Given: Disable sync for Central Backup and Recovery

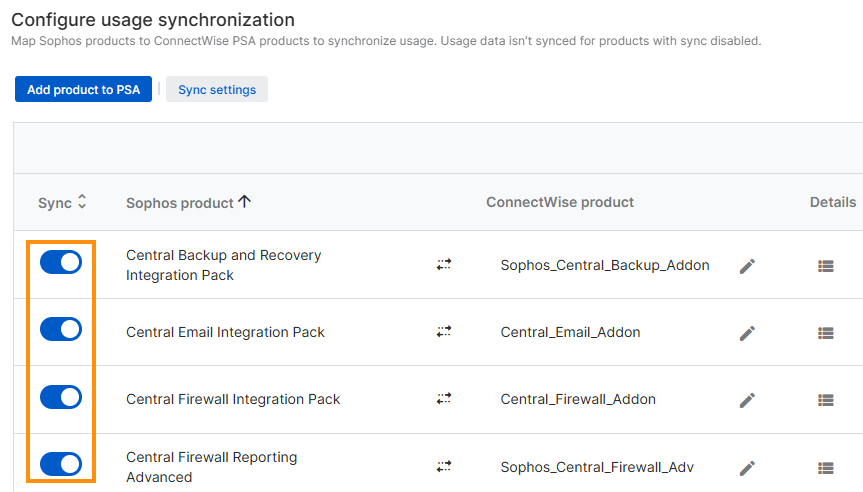Looking at the screenshot, I should pos(61,262).
